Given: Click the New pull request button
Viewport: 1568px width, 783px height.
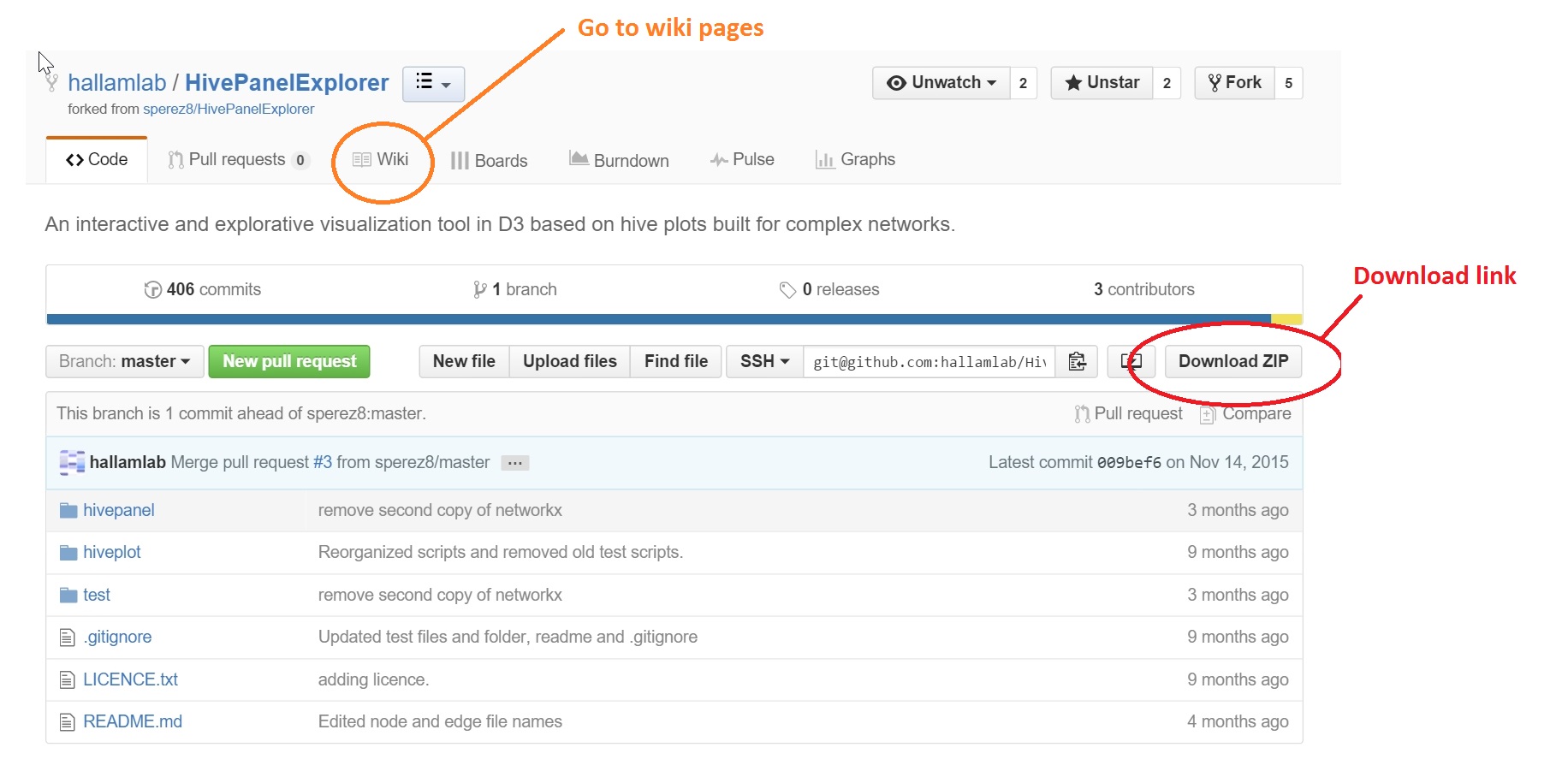Looking at the screenshot, I should [x=289, y=362].
